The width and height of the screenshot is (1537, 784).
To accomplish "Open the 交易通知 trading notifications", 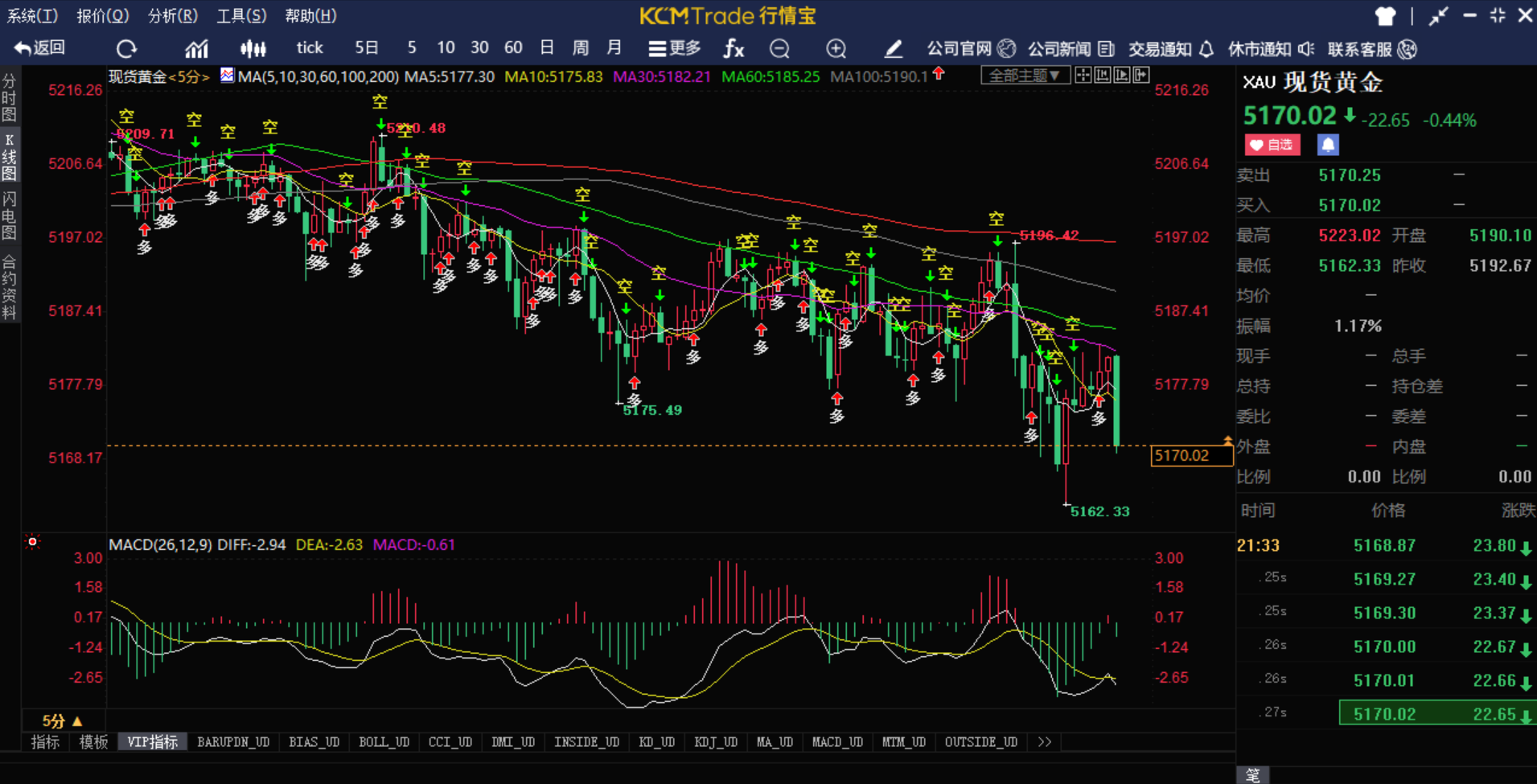I will coord(1171,49).
